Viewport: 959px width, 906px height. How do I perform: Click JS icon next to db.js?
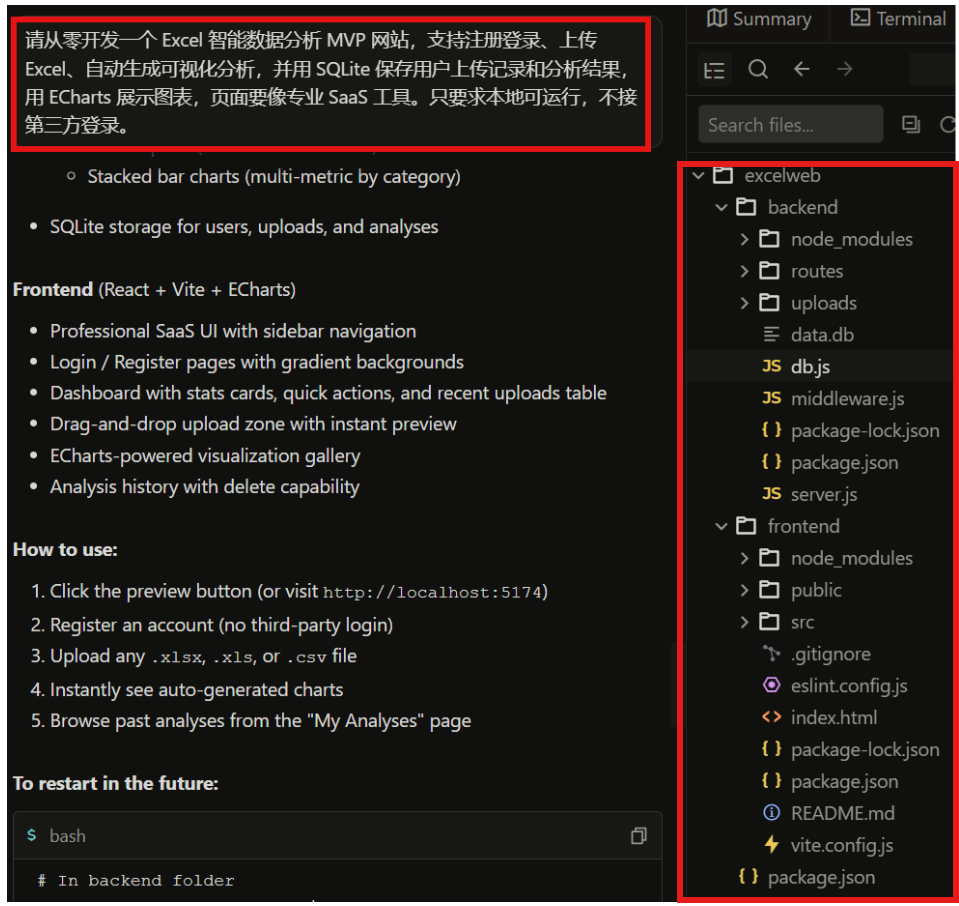point(771,366)
